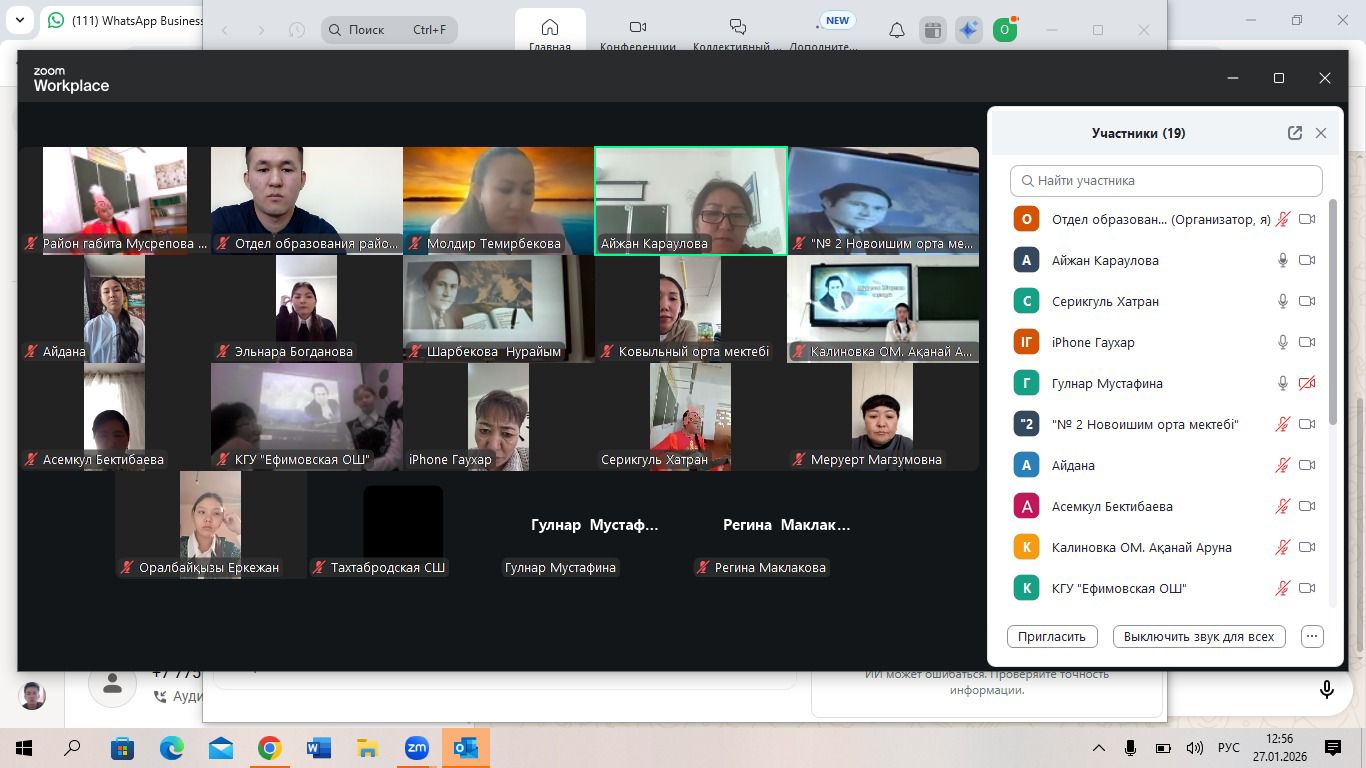Open the calendar icon in Zoom header
This screenshot has height=768, width=1366.
tap(932, 30)
